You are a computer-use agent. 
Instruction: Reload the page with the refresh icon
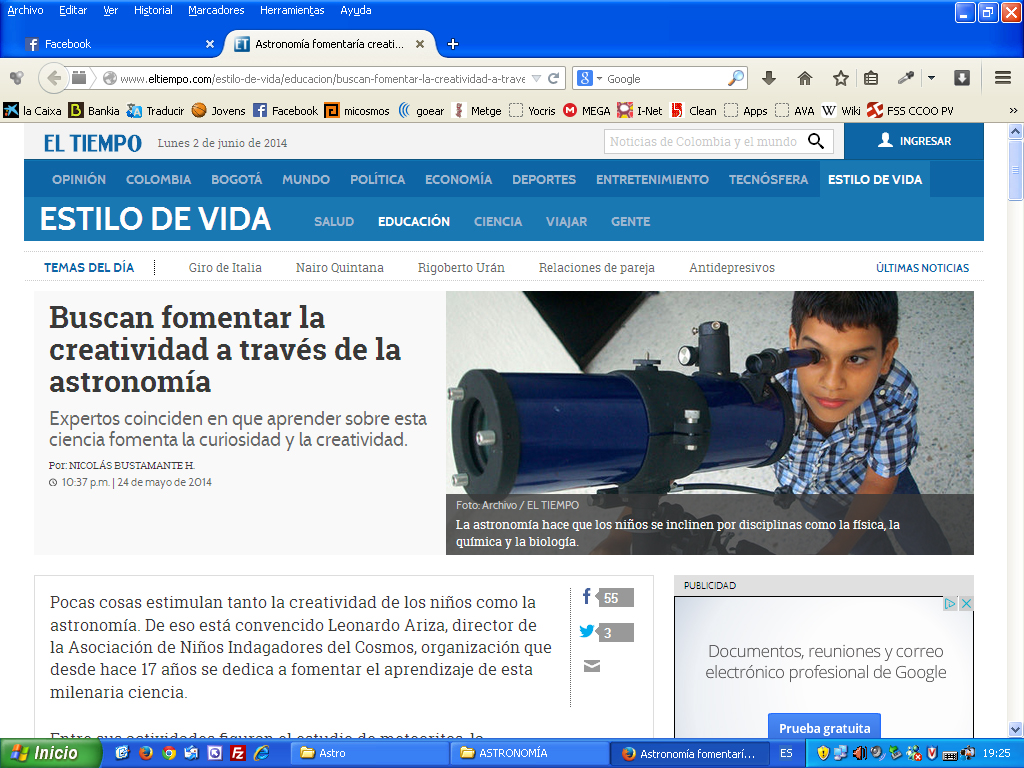553,78
